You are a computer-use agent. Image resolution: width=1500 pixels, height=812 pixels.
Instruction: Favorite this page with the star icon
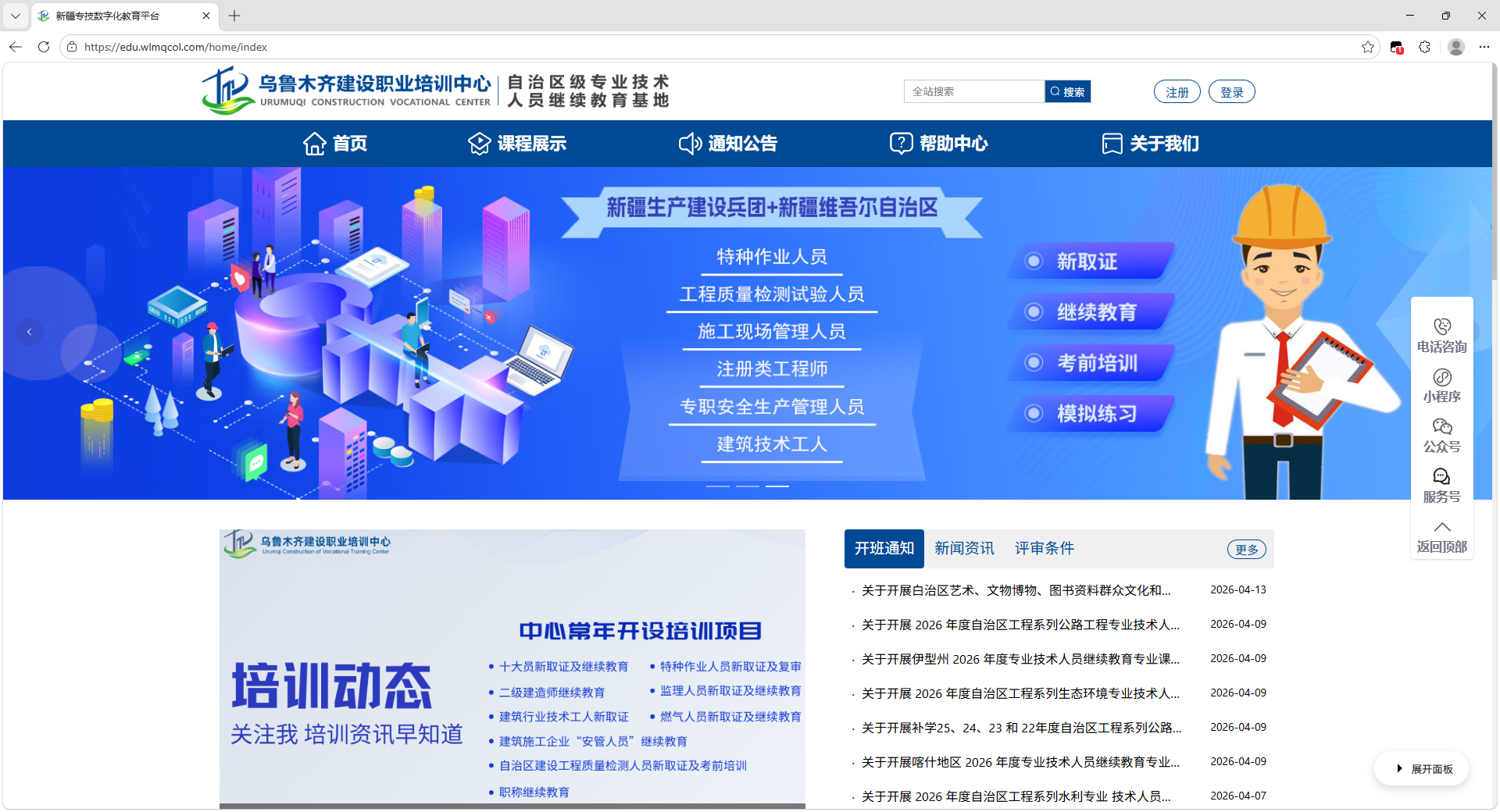pos(1367,48)
